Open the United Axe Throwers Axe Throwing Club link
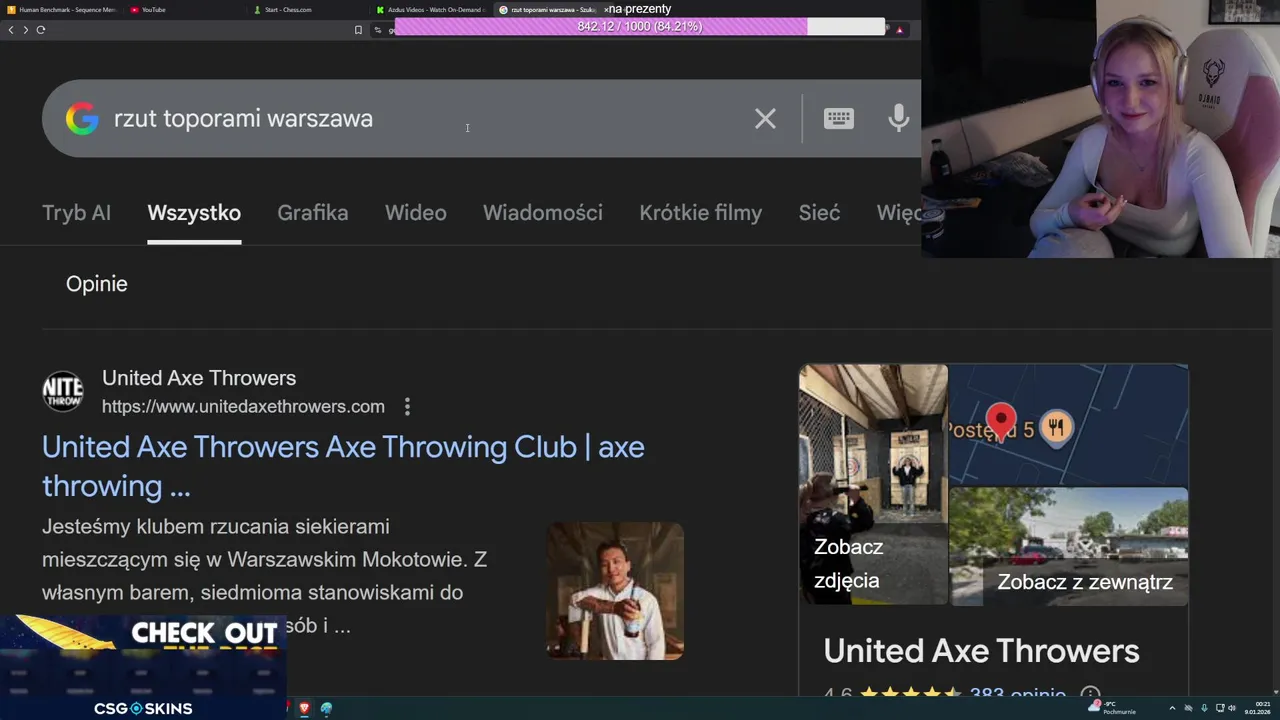Viewport: 1280px width, 720px height. (x=343, y=466)
